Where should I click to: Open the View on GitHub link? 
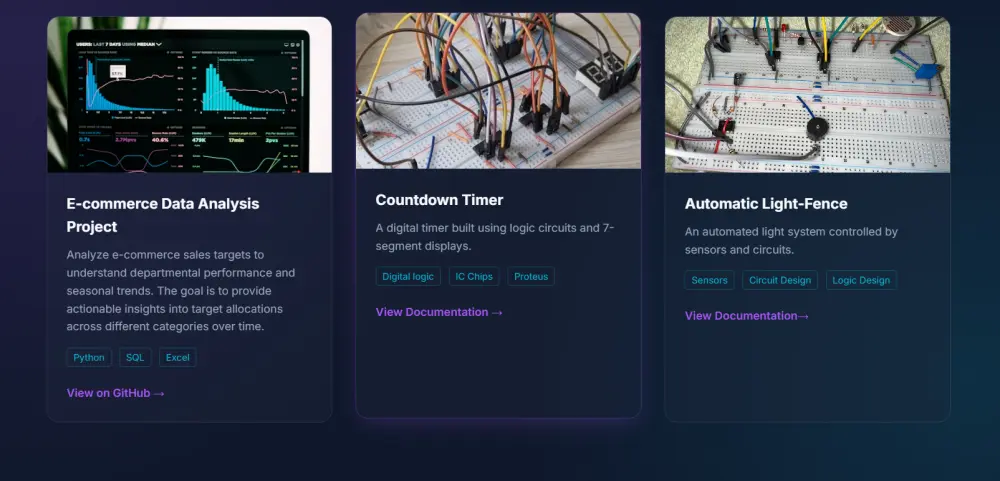(x=115, y=393)
